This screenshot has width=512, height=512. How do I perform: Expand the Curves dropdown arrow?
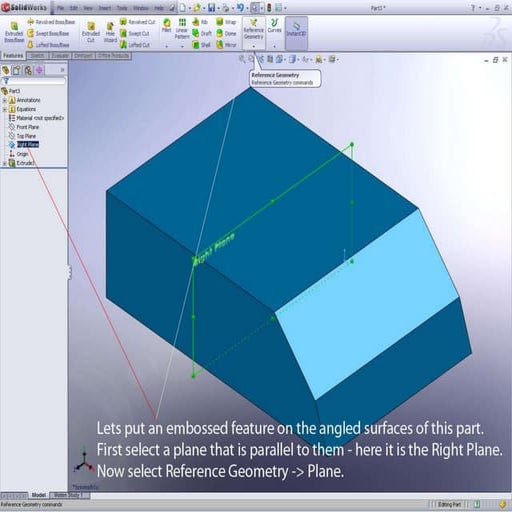274,47
